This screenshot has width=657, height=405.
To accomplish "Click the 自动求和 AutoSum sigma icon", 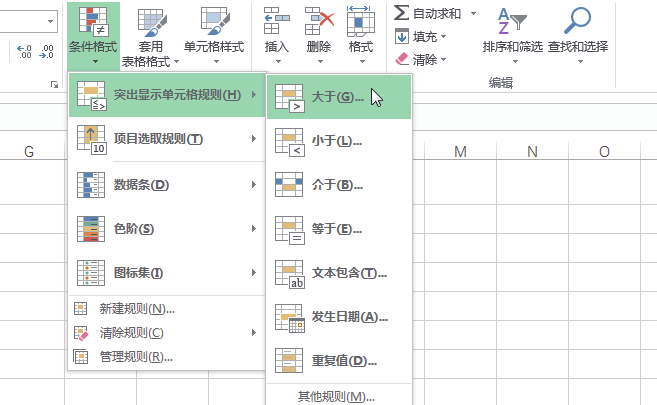I will pyautogui.click(x=401, y=13).
